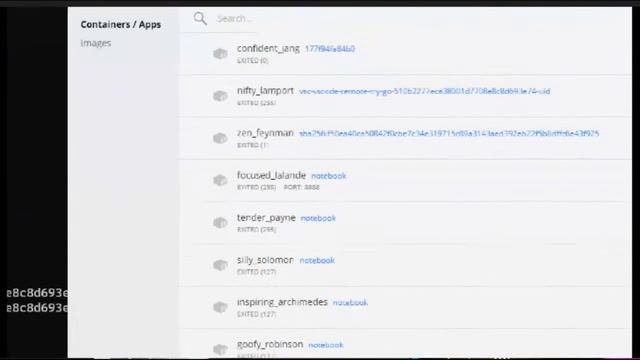
Task: Click the EXITED status under confident_jang
Action: coord(253,61)
